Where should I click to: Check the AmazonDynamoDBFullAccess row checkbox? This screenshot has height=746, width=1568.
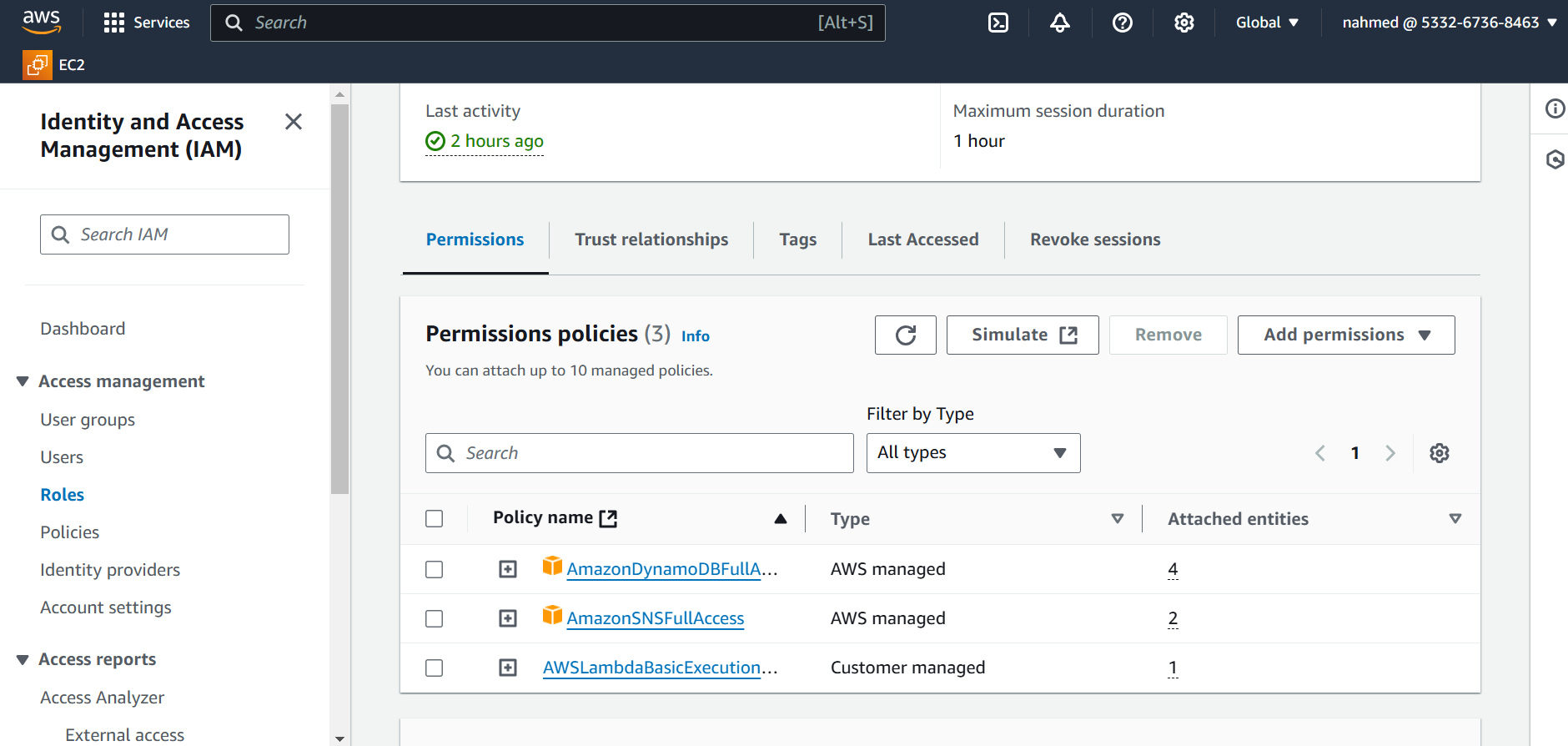click(434, 569)
